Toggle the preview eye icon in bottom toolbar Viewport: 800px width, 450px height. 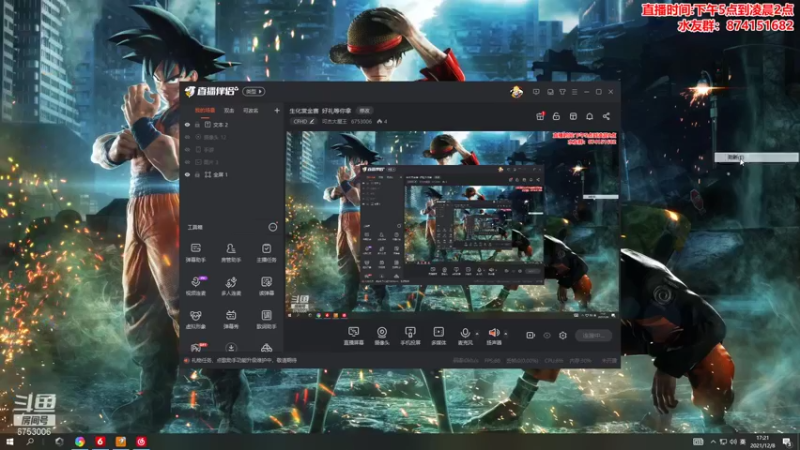[x=547, y=336]
